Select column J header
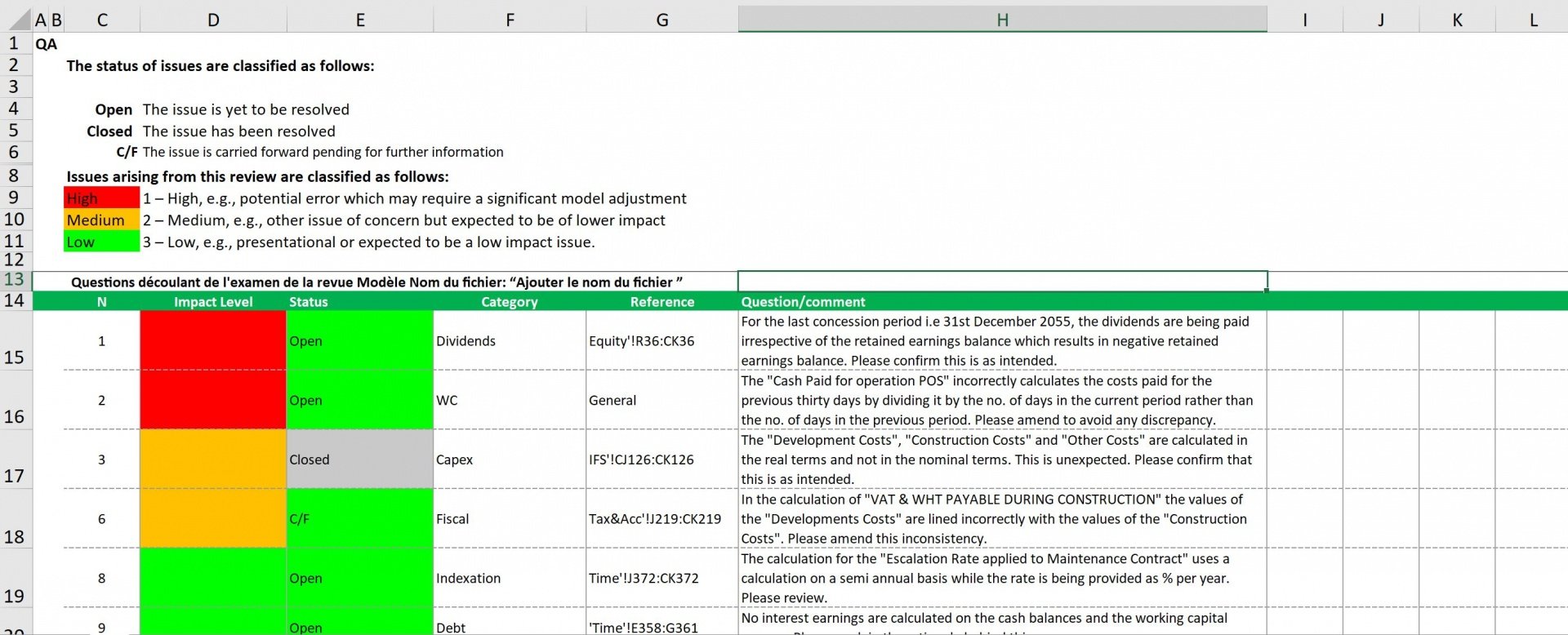 [1381, 20]
